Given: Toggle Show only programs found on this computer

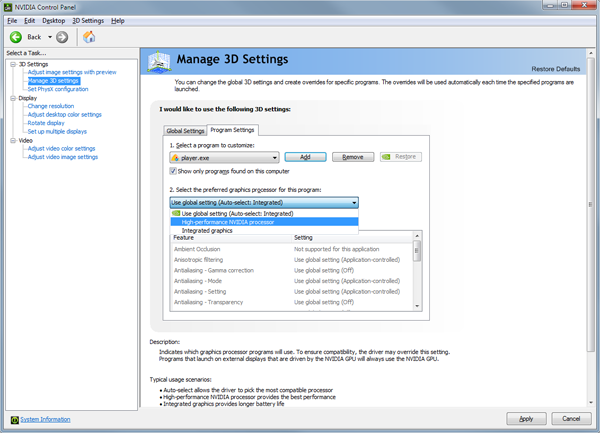Looking at the screenshot, I should (x=173, y=171).
